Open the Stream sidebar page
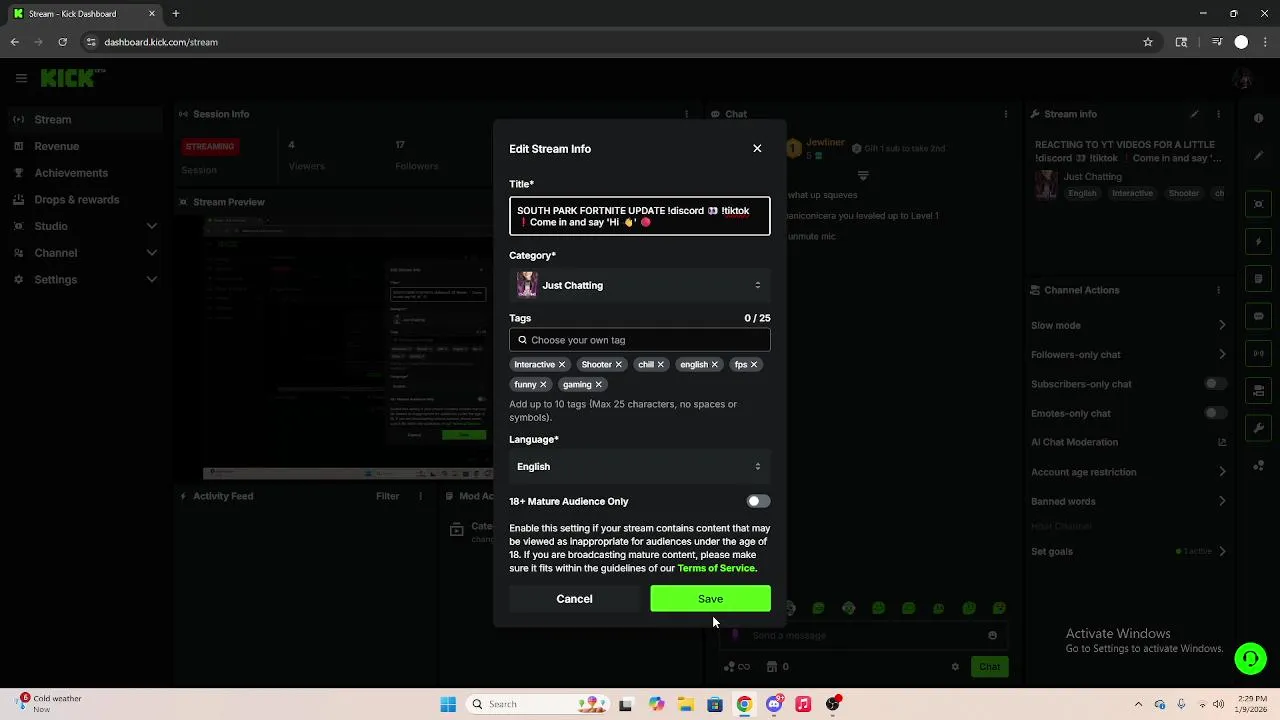Viewport: 1280px width, 720px height. click(85, 119)
